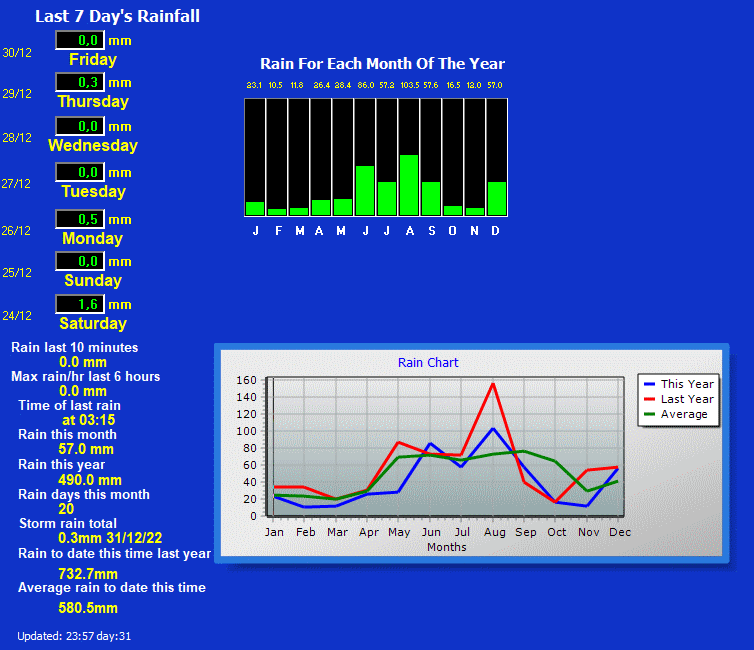This screenshot has width=754, height=650.
Task: Click the date 24/12
Action: click(x=17, y=316)
